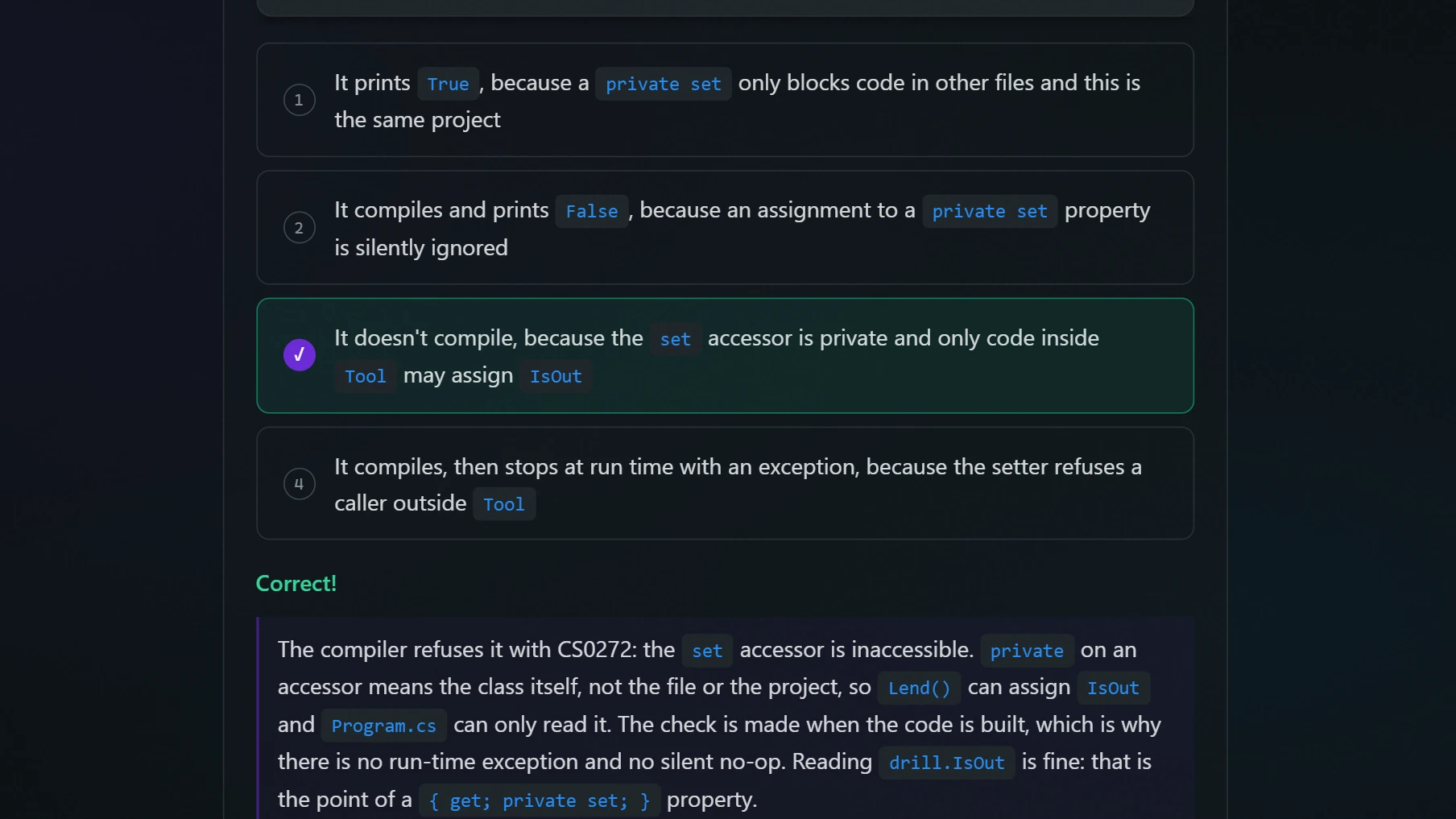
Task: Click the '{ get; private set; }' code chip
Action: 540,800
